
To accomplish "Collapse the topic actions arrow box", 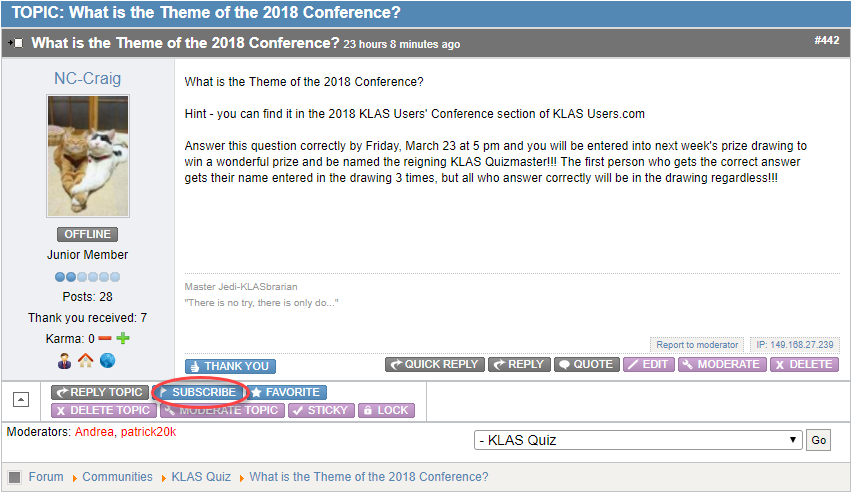I will pyautogui.click(x=20, y=399).
